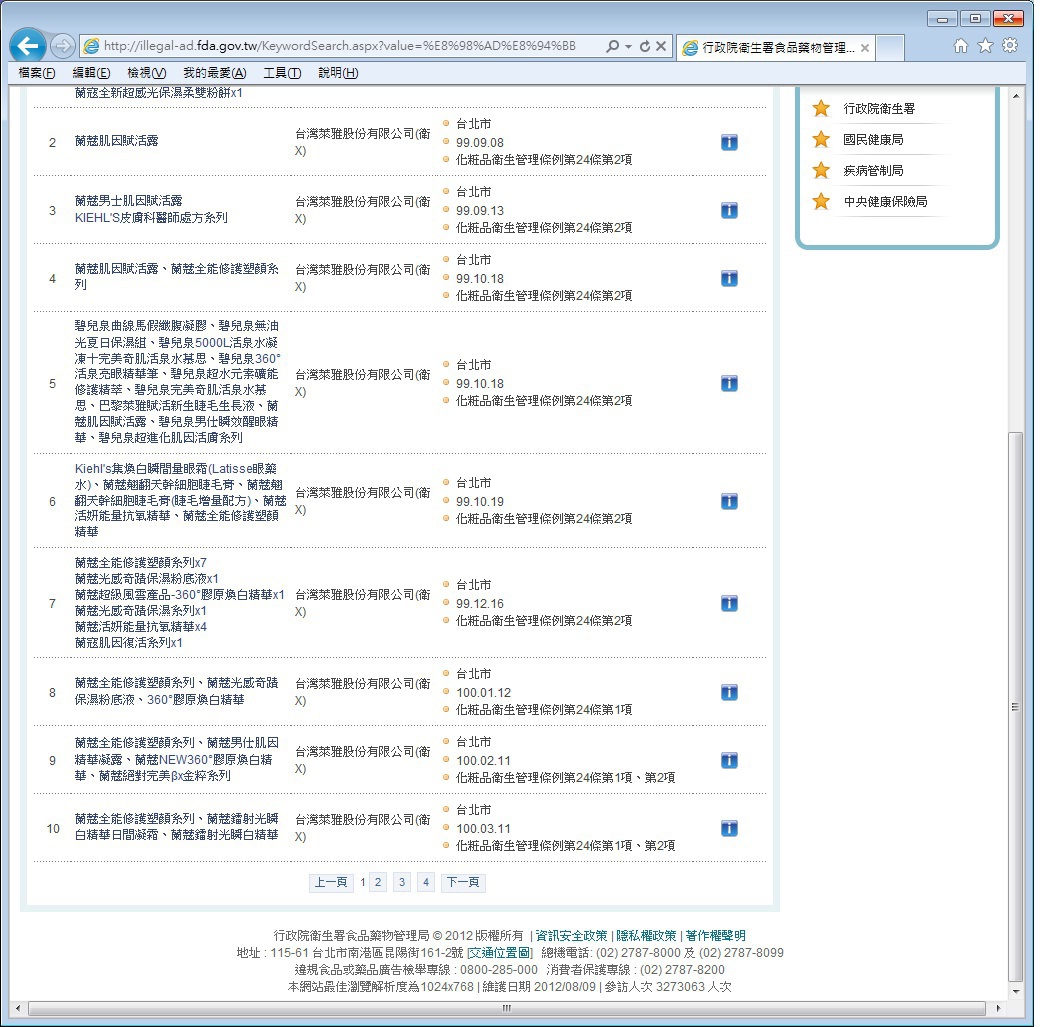Click info icon for row 6 dated 99.10.19

pyautogui.click(x=729, y=501)
